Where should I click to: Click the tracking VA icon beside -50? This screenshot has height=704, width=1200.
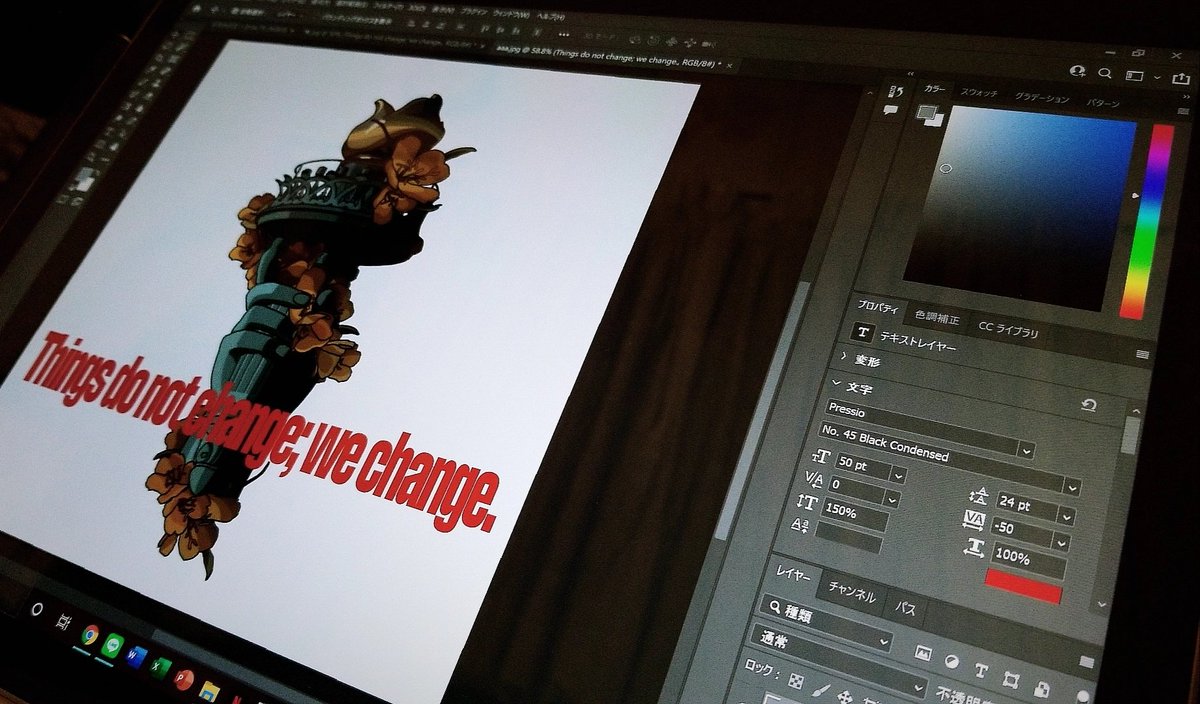pyautogui.click(x=974, y=518)
